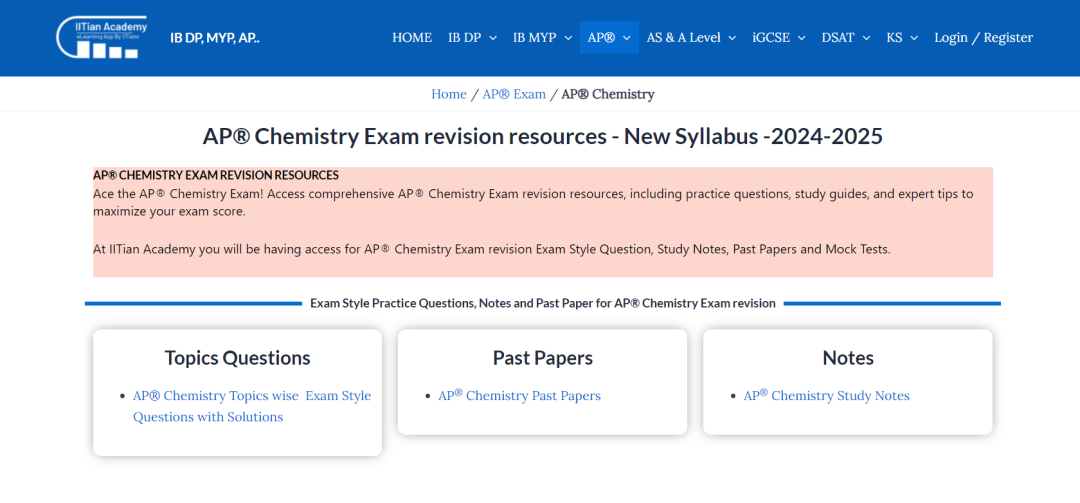Open the HOME menu item

(x=412, y=37)
